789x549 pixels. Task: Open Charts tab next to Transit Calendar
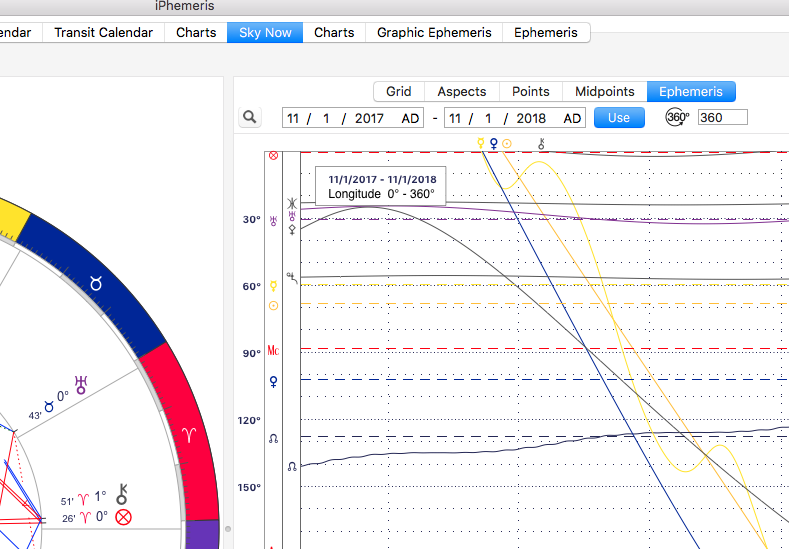(196, 33)
